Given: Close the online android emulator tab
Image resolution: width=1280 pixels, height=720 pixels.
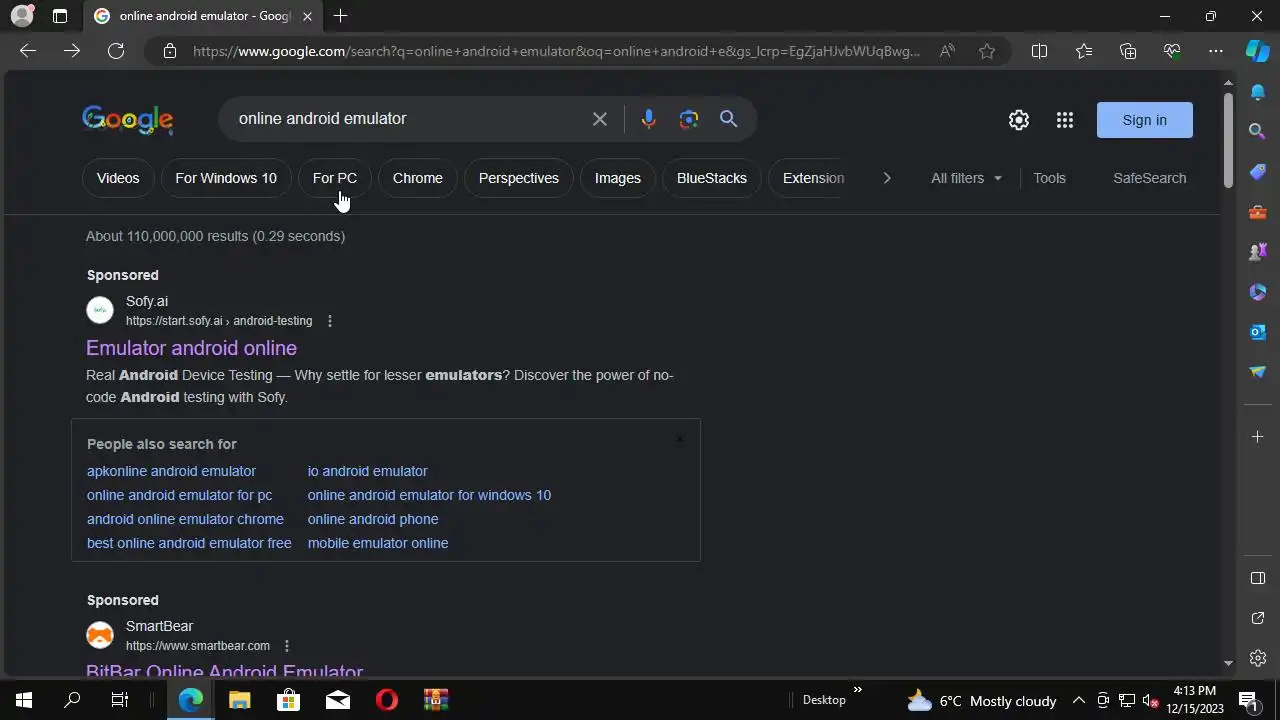Looking at the screenshot, I should tap(307, 16).
